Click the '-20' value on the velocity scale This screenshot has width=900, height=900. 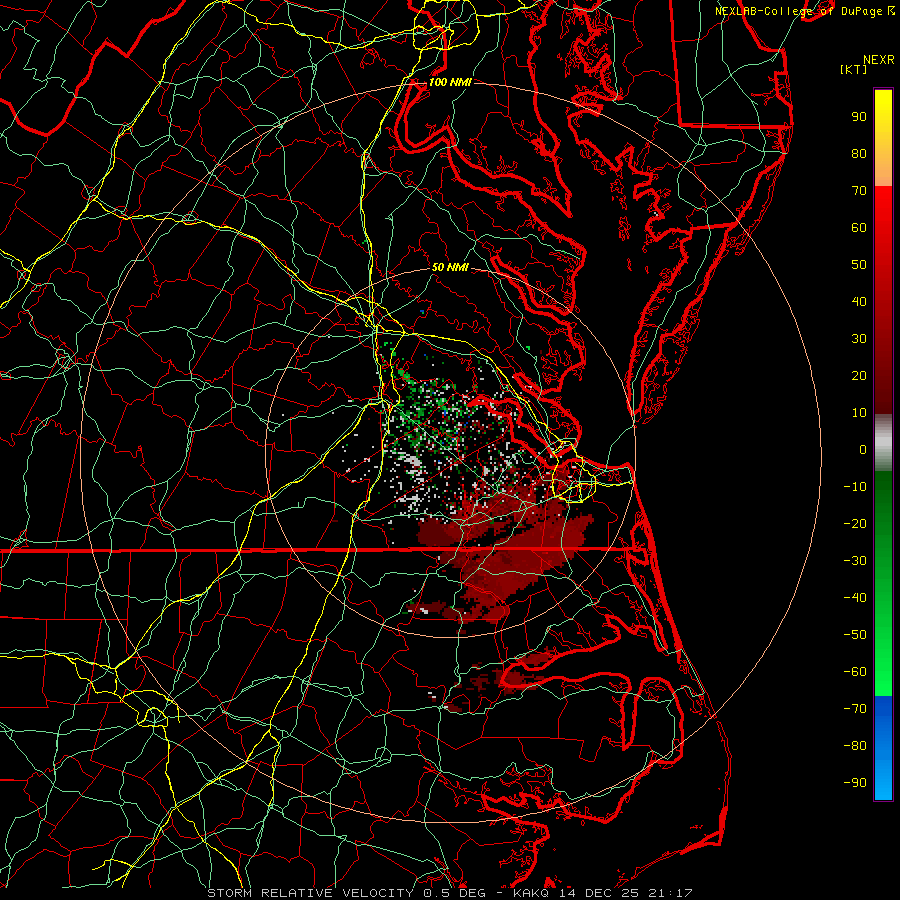point(855,523)
